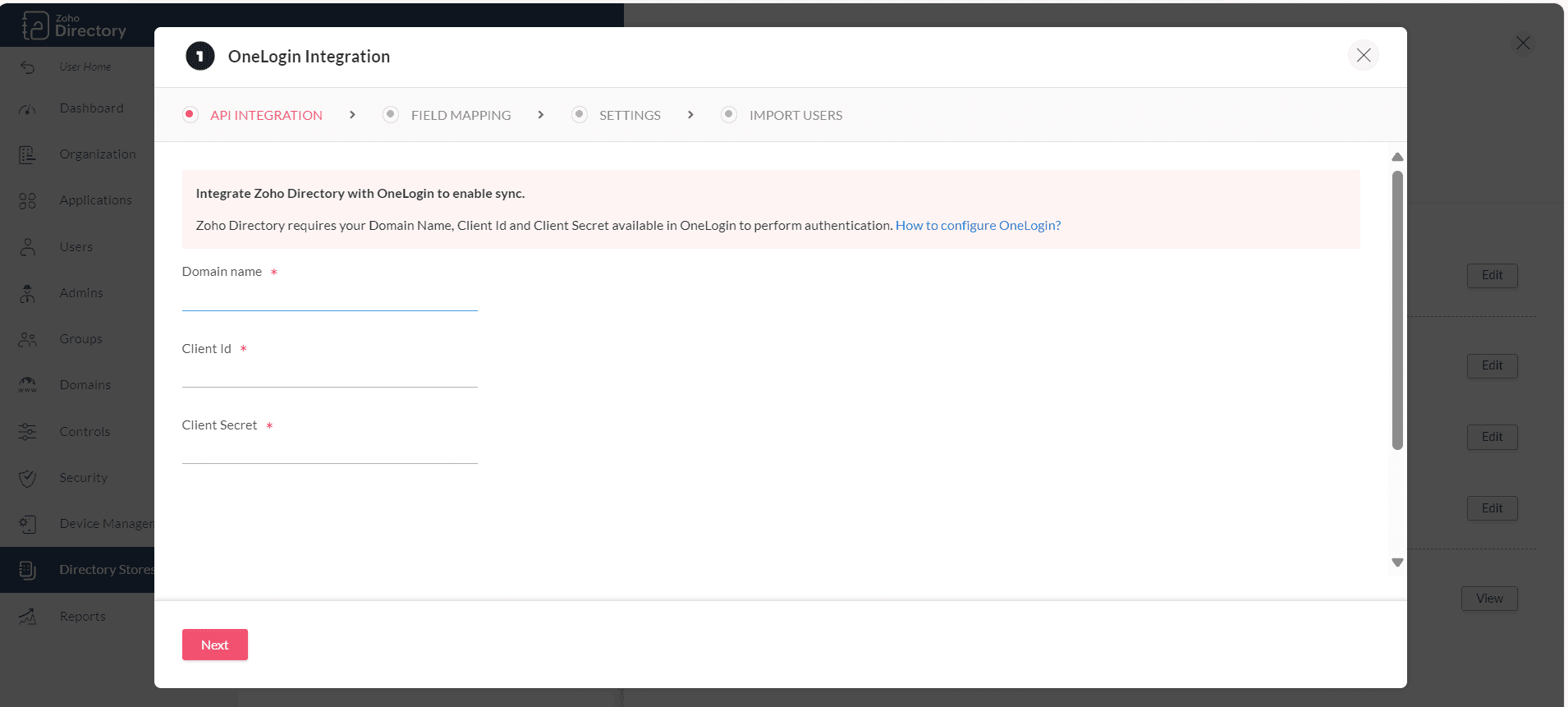Click the Security shield icon
The image size is (1568, 707).
coord(28,478)
